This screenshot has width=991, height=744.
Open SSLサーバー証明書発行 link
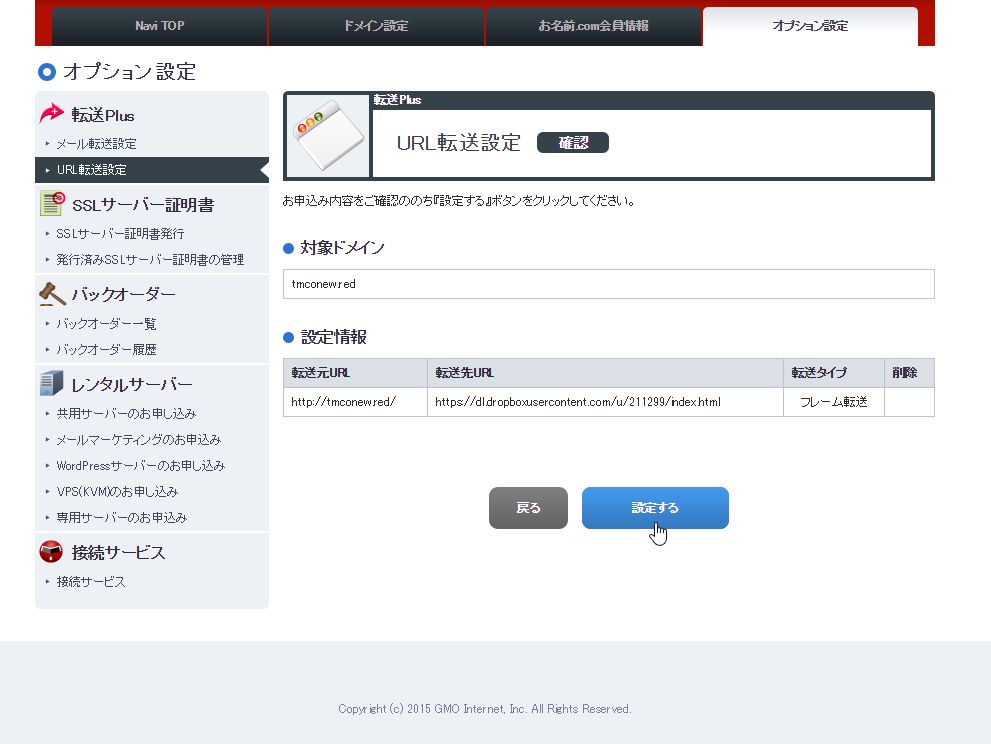(x=120, y=234)
